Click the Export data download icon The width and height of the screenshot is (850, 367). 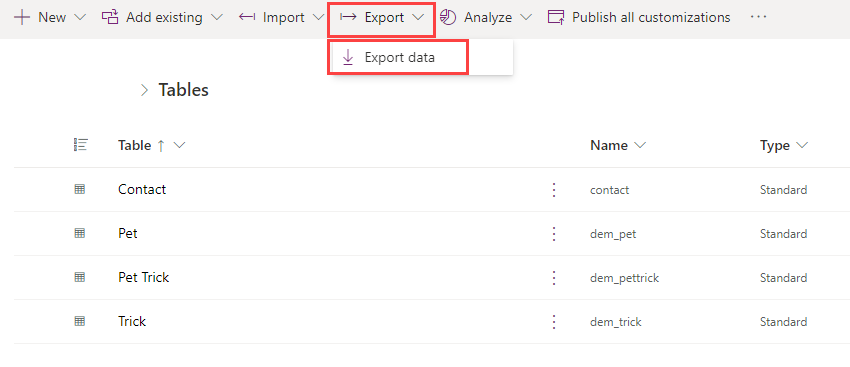348,57
